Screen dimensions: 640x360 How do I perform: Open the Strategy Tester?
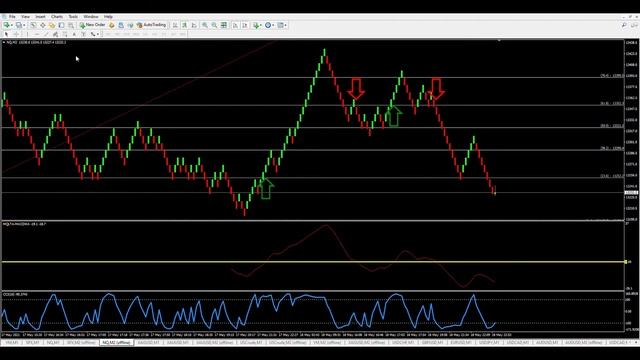[x=71, y=25]
